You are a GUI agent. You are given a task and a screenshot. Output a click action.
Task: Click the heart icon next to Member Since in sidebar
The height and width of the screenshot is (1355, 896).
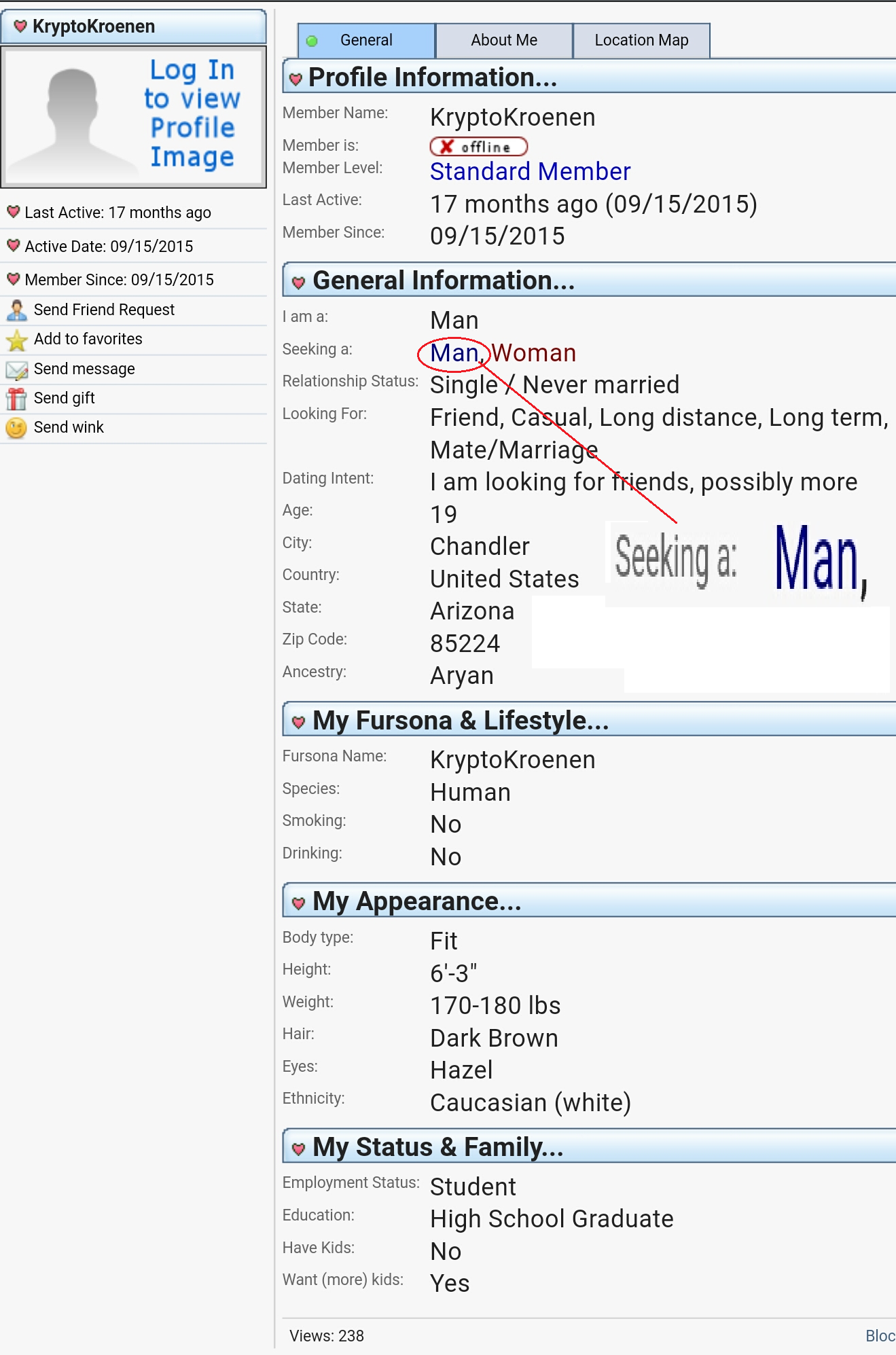(14, 278)
